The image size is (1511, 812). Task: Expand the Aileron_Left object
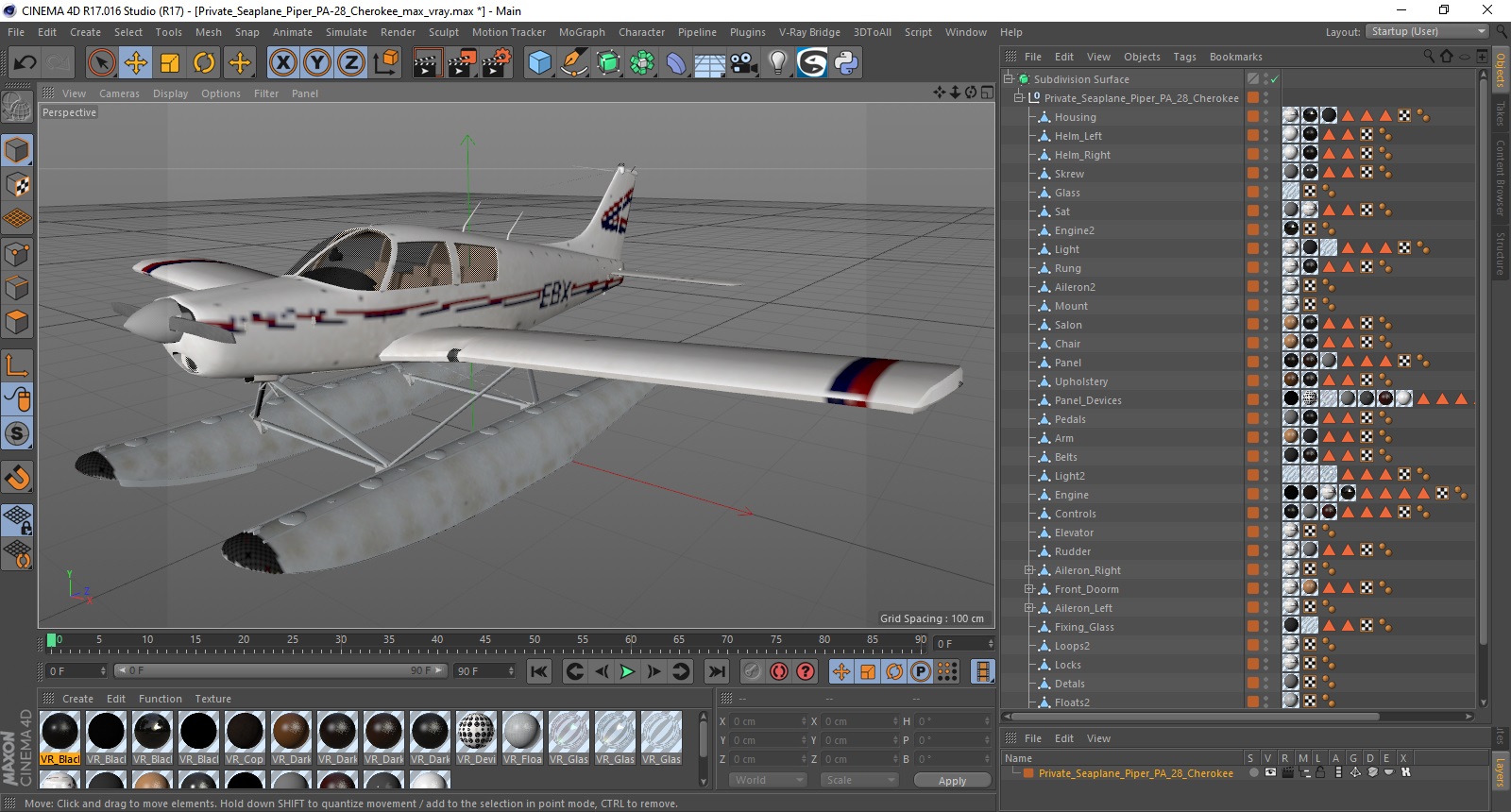point(1028,608)
